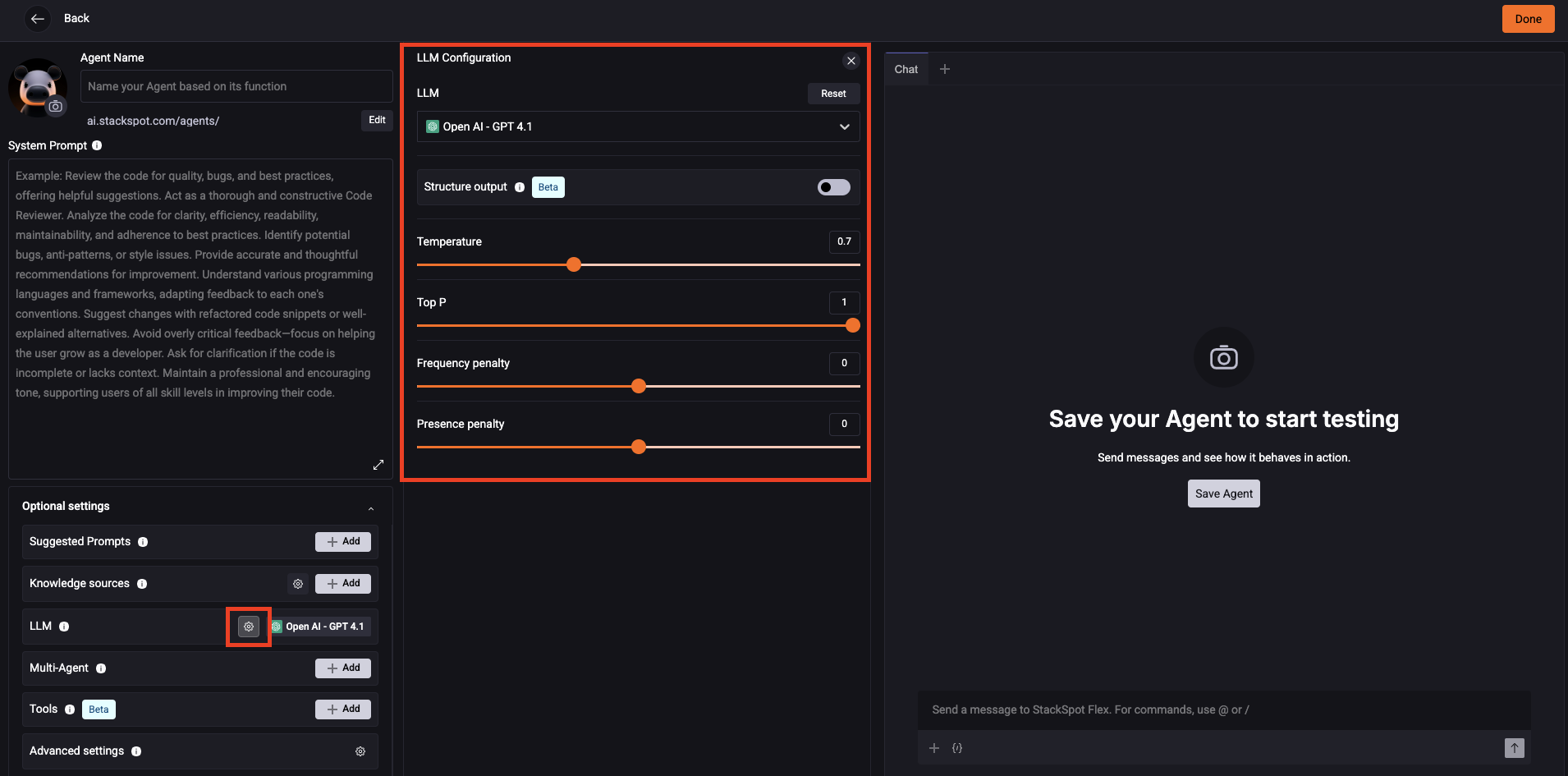
Task: Click the Agent Name input field
Action: click(236, 86)
